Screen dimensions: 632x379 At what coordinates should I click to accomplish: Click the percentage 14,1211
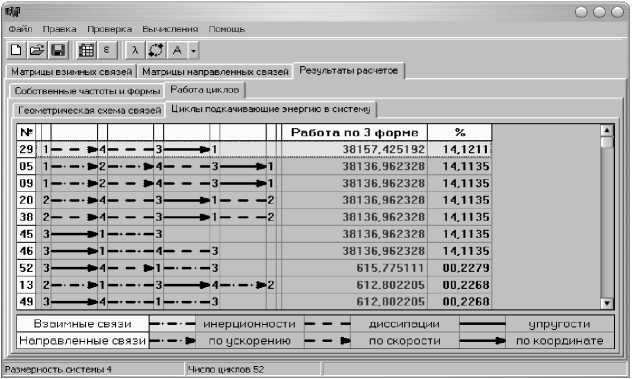click(466, 149)
